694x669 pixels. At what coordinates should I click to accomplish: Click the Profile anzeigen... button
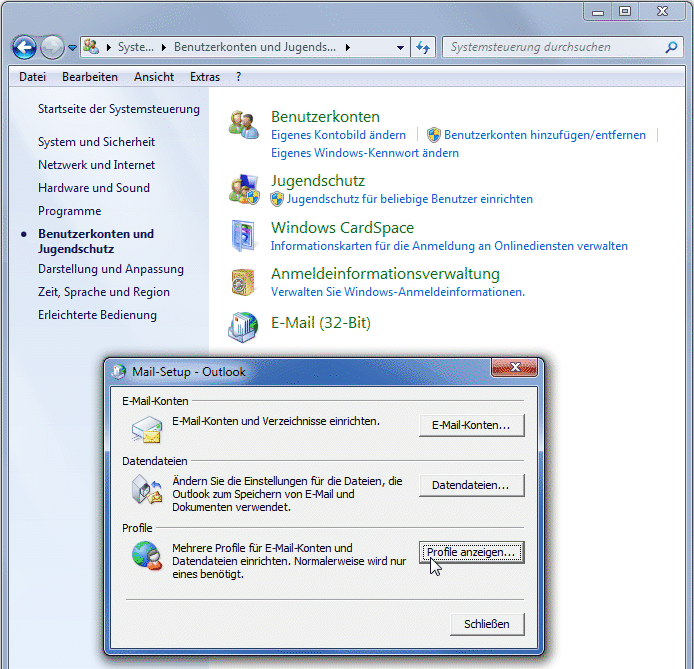tap(471, 552)
